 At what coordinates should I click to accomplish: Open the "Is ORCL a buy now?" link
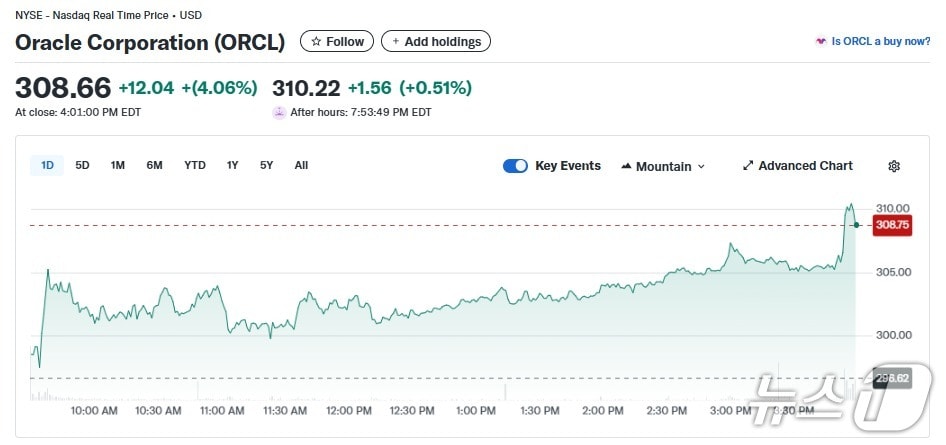[881, 42]
